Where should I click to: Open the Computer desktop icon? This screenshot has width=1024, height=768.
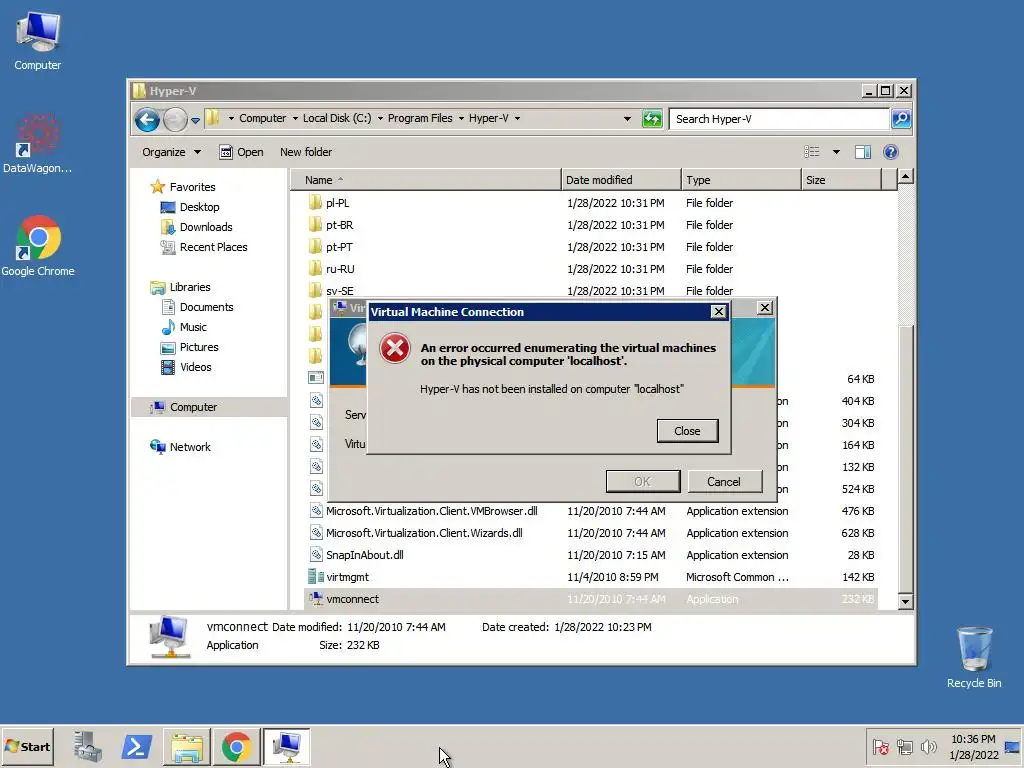click(x=38, y=40)
